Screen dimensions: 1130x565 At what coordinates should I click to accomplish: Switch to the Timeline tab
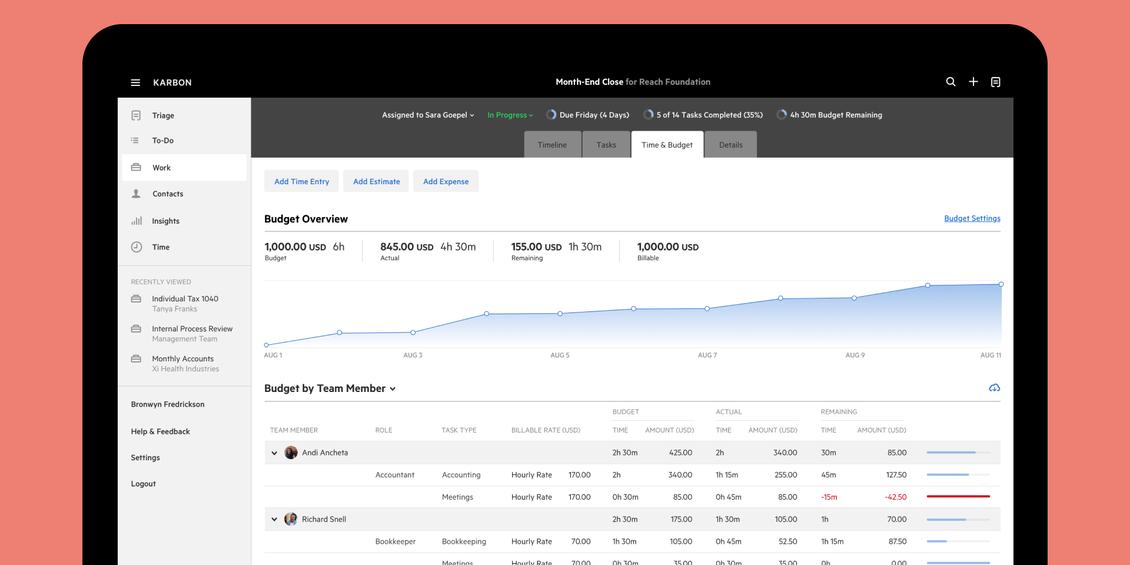click(552, 145)
